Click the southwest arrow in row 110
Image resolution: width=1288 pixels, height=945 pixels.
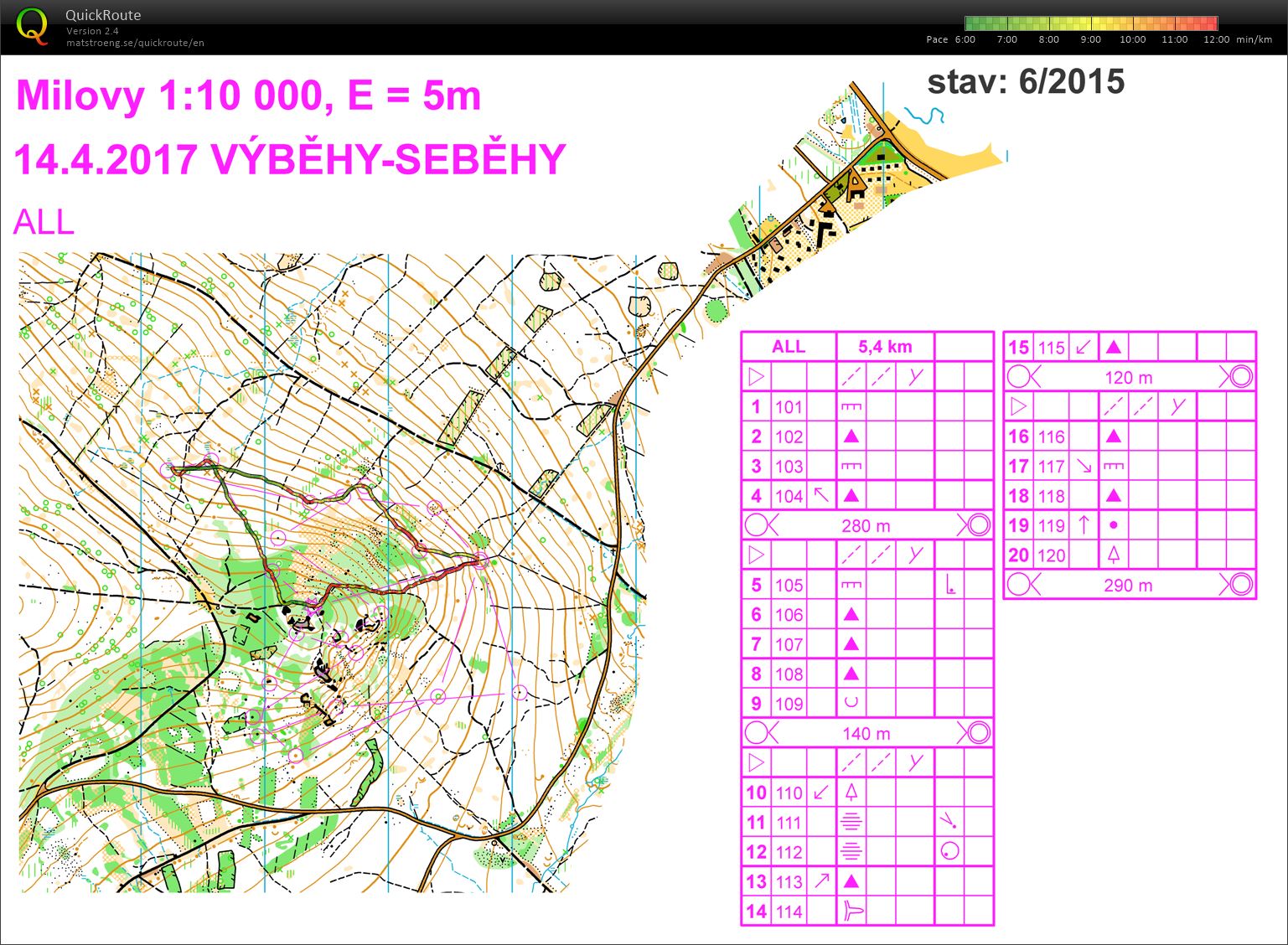click(821, 792)
